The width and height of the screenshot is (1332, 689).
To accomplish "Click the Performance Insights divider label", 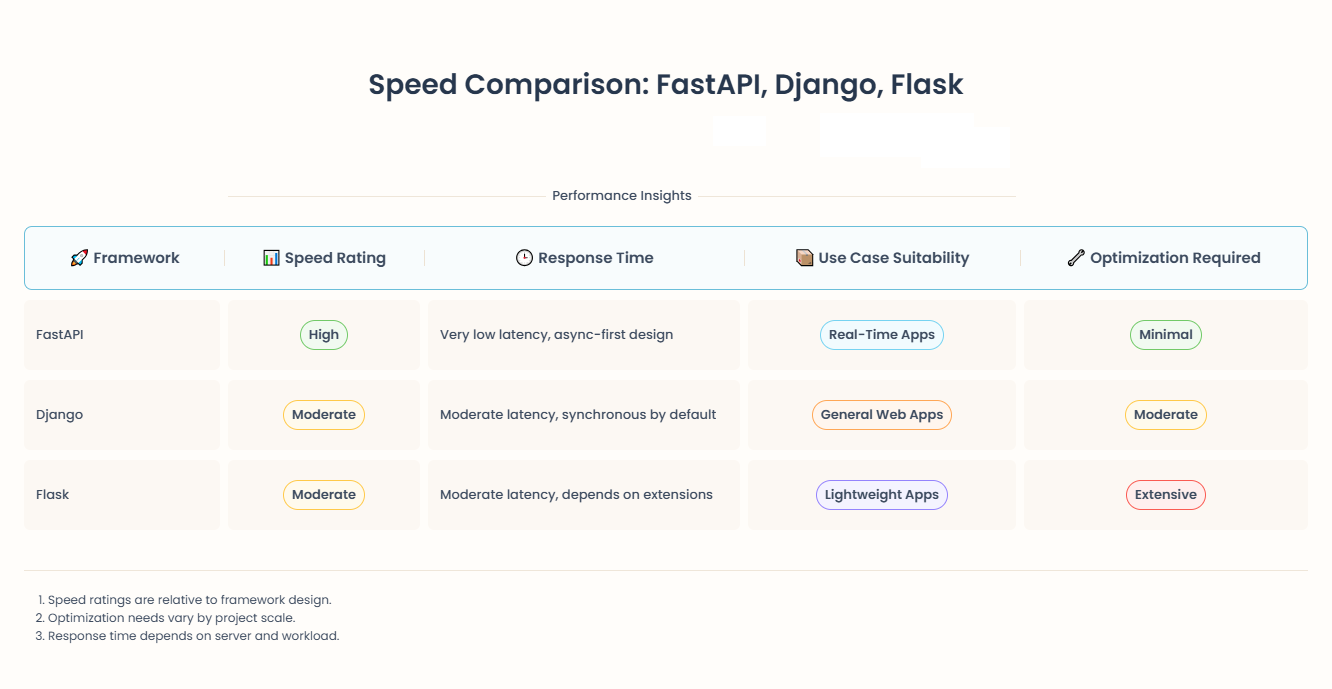I will [622, 196].
